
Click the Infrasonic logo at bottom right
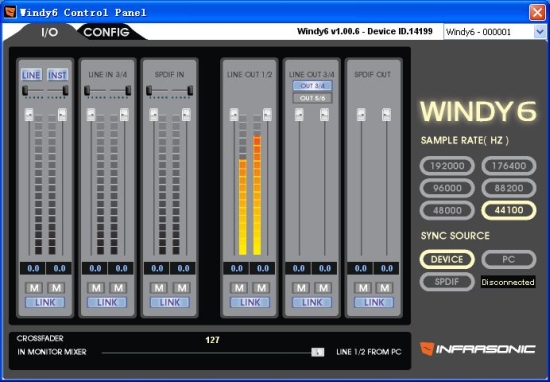point(477,349)
